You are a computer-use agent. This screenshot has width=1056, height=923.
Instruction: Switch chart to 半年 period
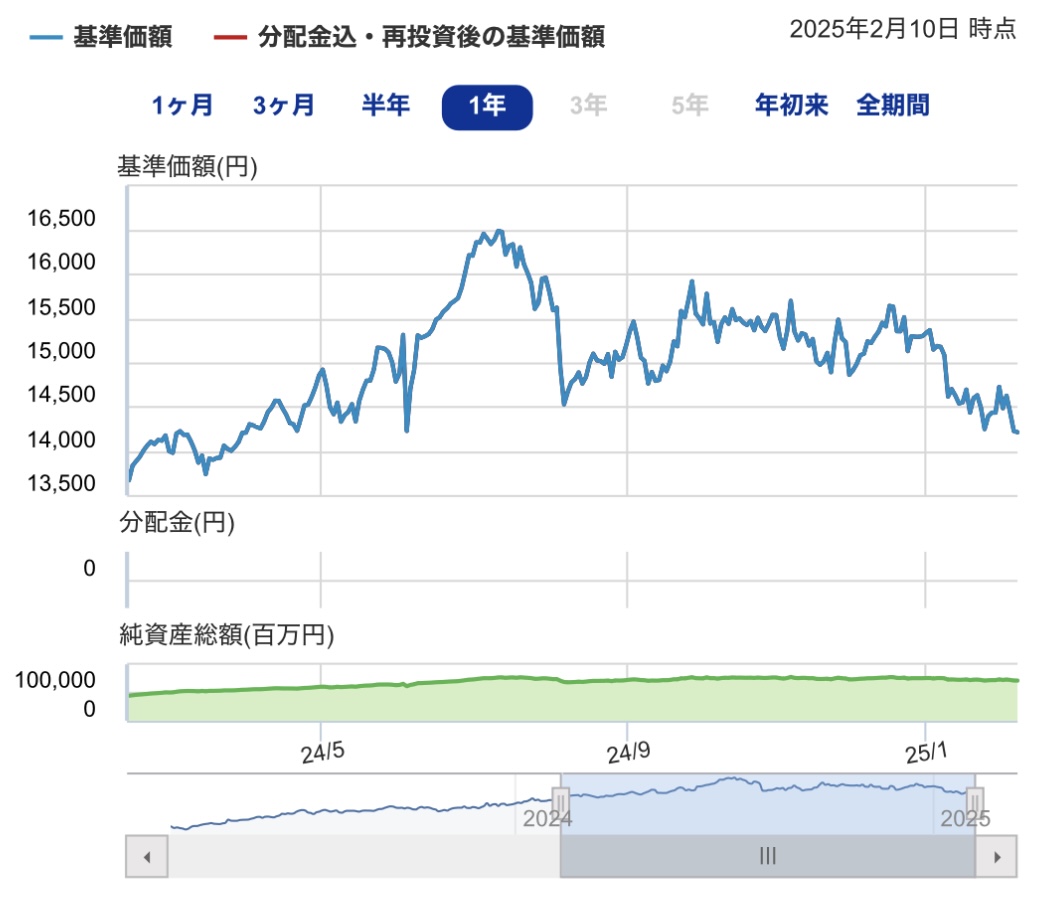pos(385,106)
